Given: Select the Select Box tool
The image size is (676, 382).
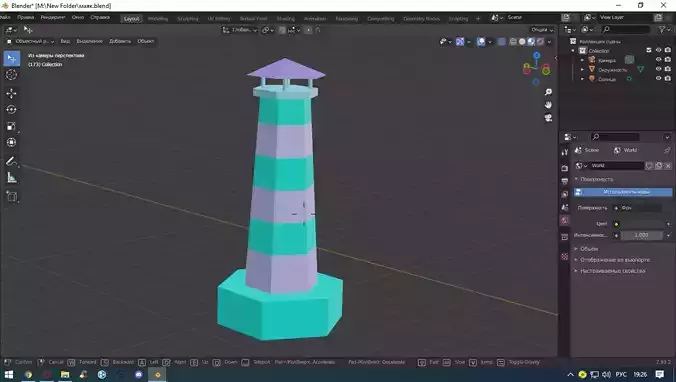Looking at the screenshot, I should pos(12,59).
